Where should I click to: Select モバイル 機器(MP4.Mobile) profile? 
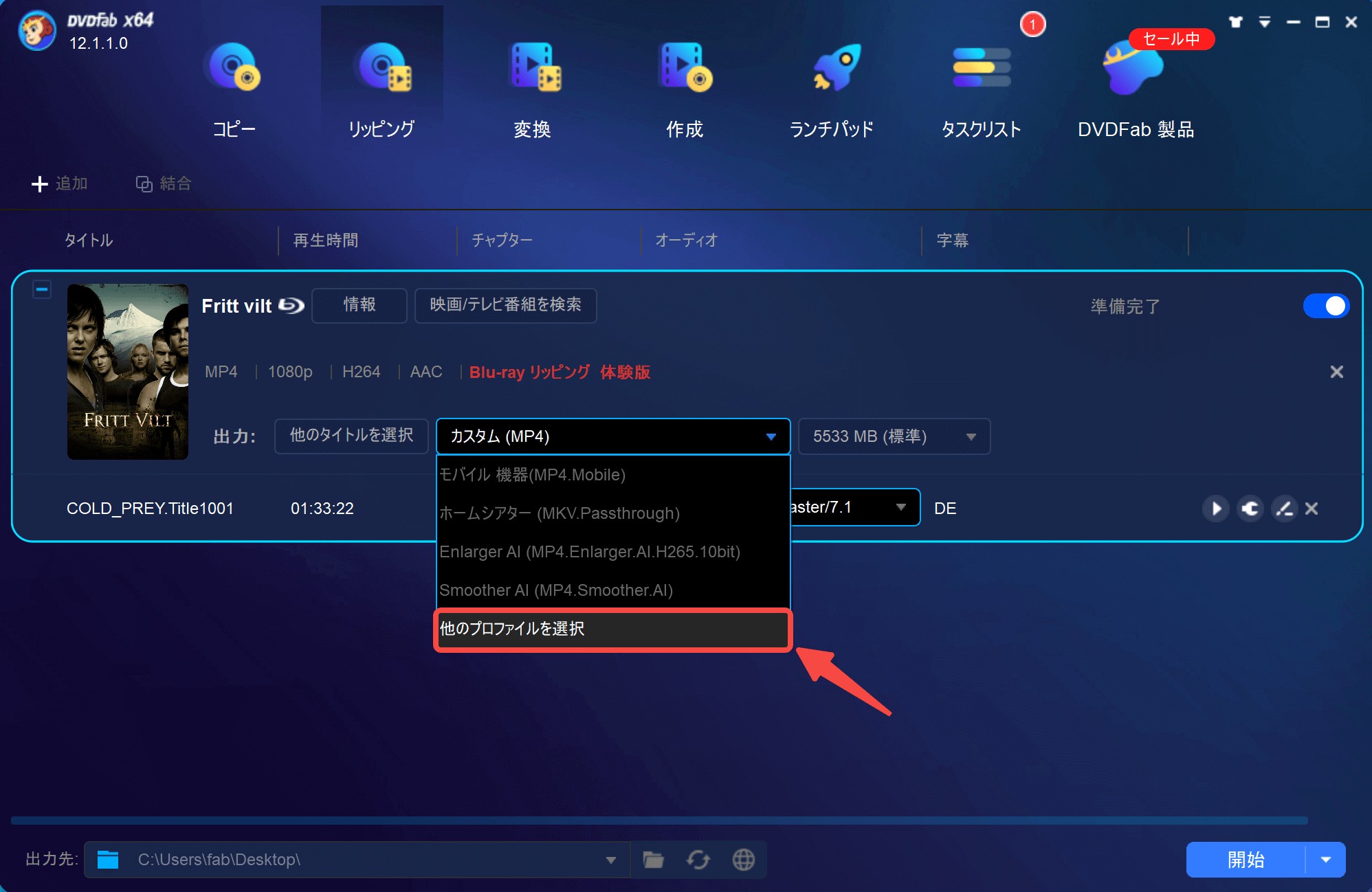(613, 475)
